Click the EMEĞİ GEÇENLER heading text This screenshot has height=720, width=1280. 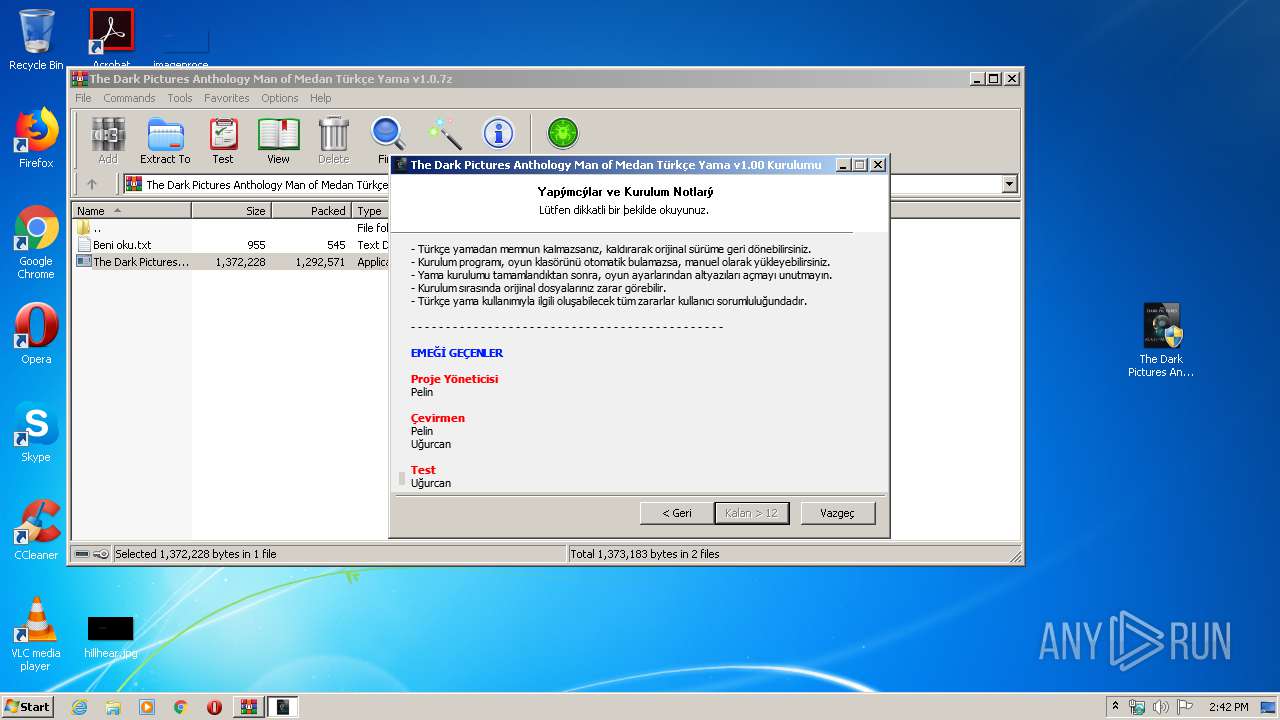coord(457,353)
